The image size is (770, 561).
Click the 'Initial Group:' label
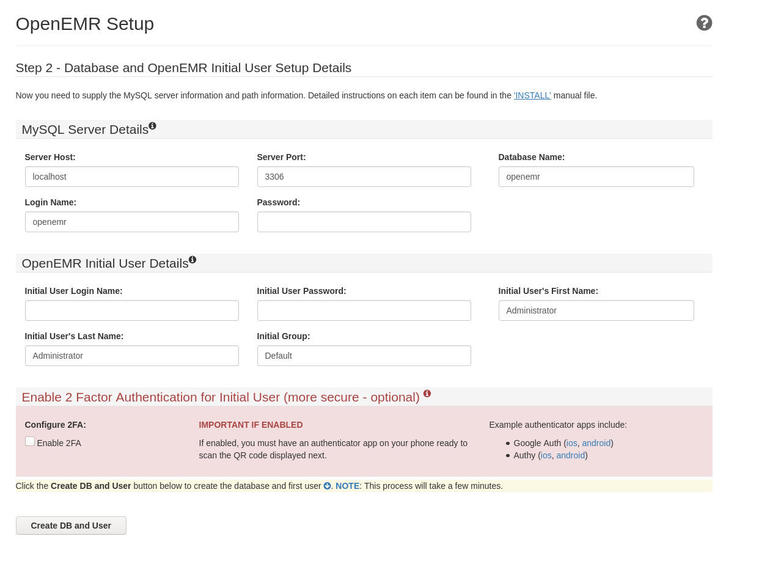283,336
